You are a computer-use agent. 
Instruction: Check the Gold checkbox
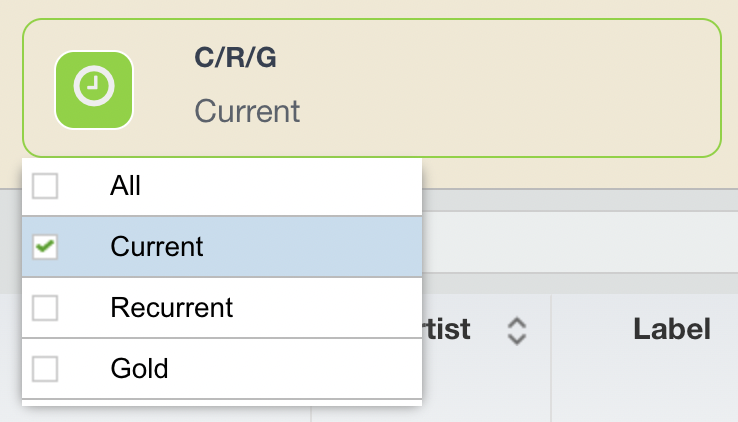click(45, 368)
